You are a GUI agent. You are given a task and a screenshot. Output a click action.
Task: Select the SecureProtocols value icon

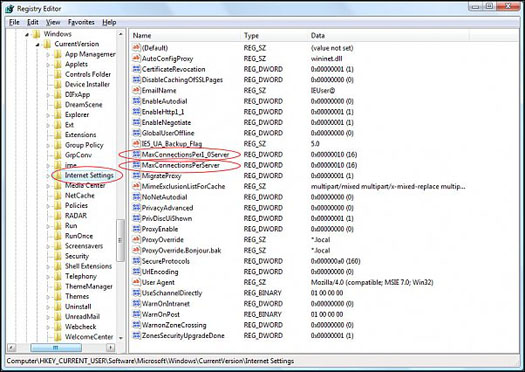[x=136, y=261]
